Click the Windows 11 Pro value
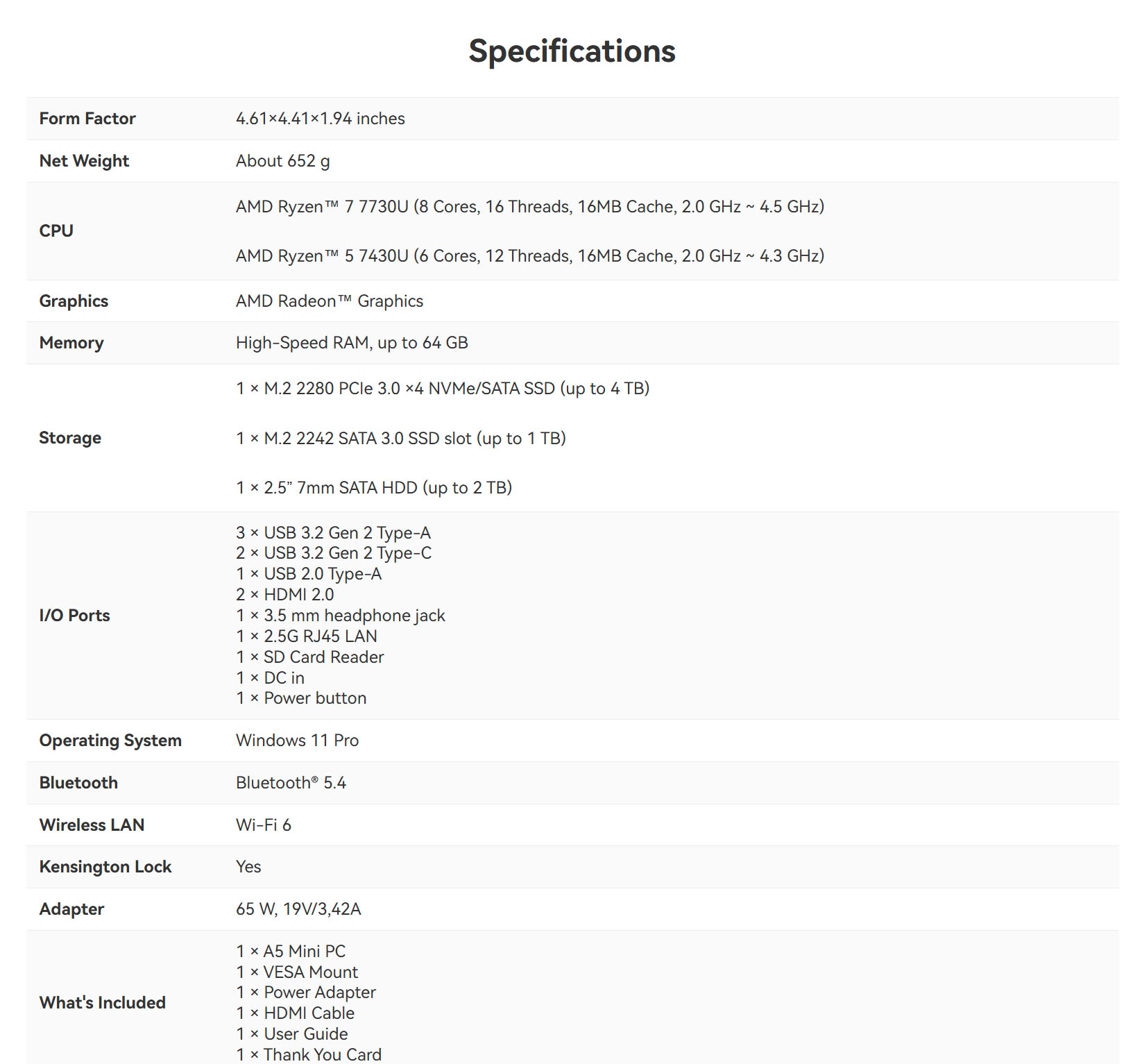1142x1064 pixels. [x=297, y=741]
